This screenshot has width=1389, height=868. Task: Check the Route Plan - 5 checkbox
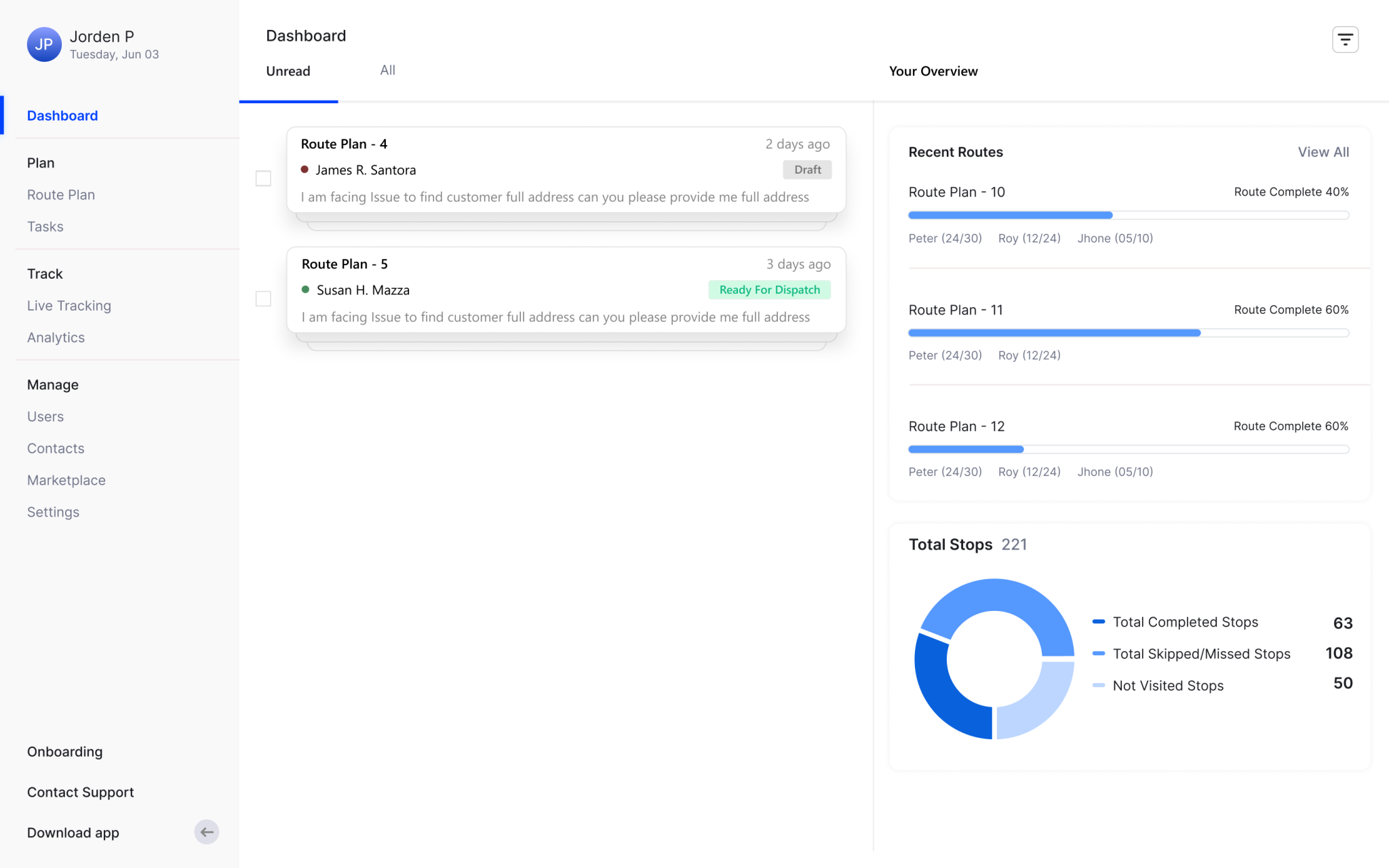(263, 298)
